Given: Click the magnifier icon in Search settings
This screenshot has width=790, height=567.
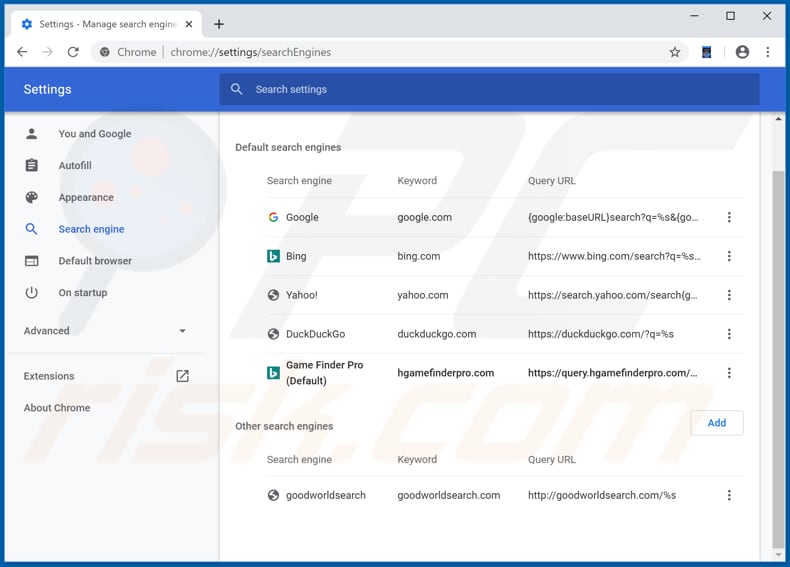Looking at the screenshot, I should click(x=236, y=89).
